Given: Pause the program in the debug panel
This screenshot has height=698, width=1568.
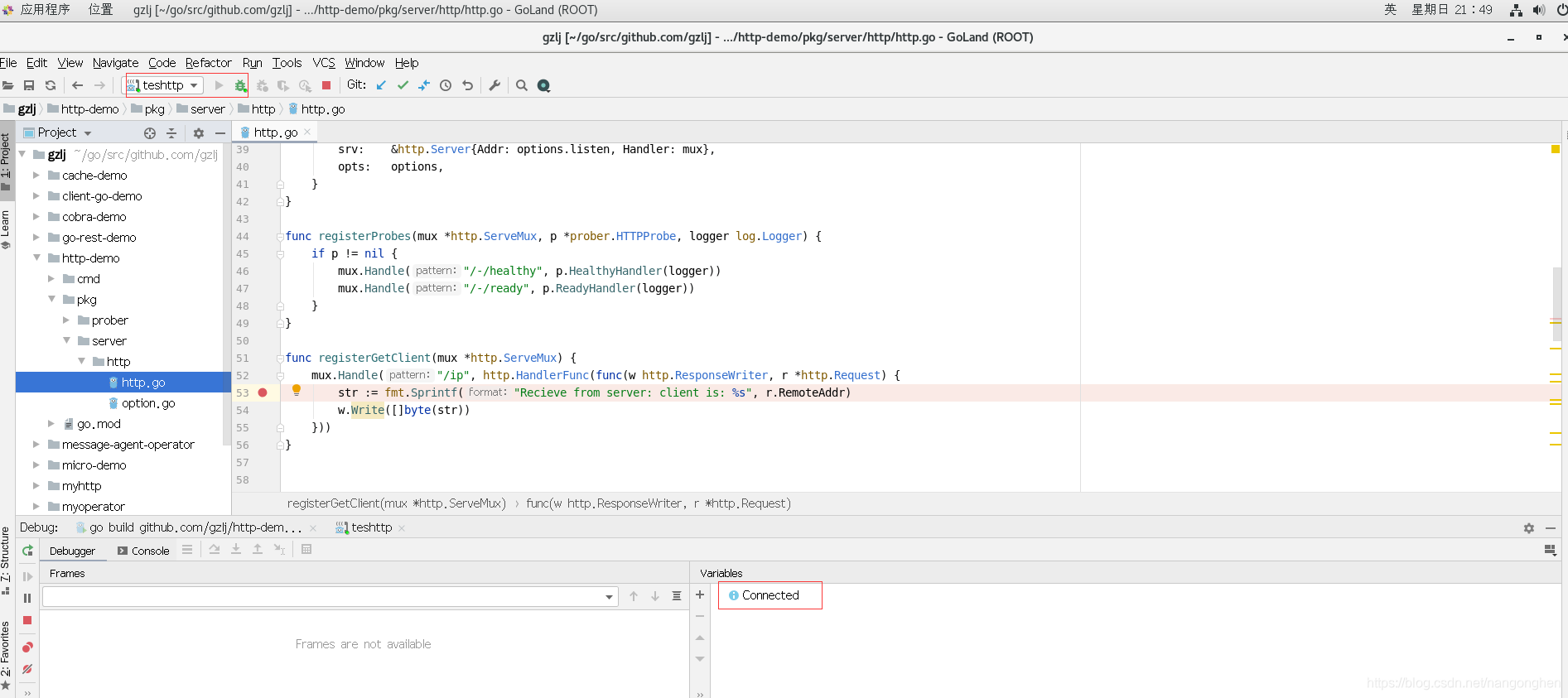Looking at the screenshot, I should click(x=27, y=599).
